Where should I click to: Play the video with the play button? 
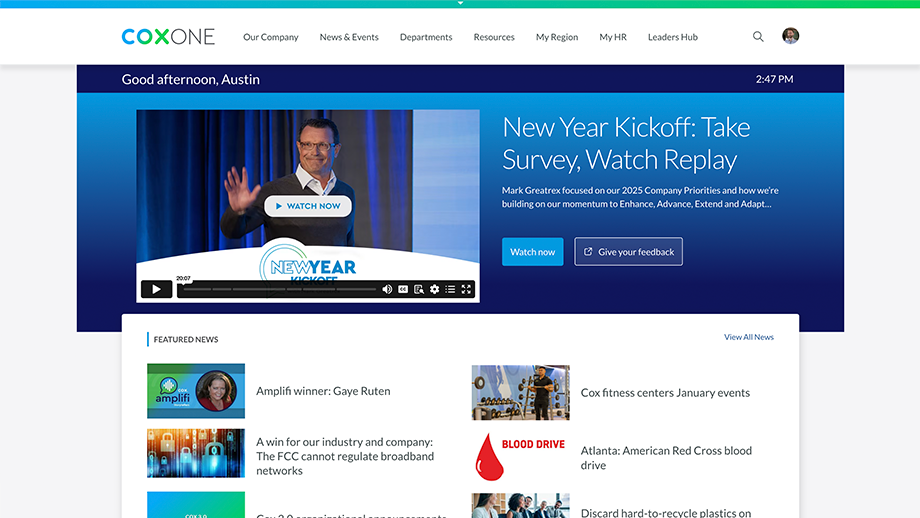[156, 289]
